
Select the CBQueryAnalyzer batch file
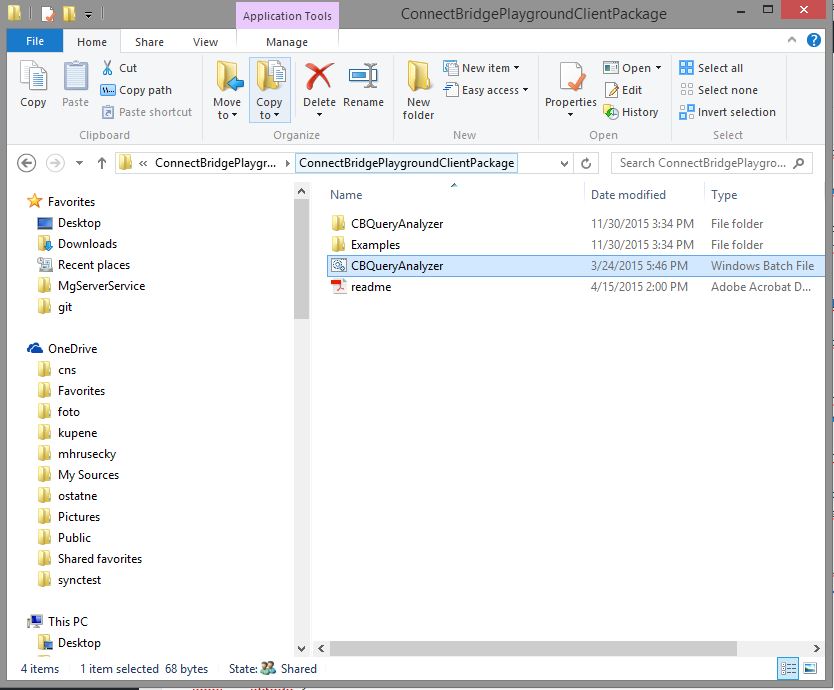576,265
